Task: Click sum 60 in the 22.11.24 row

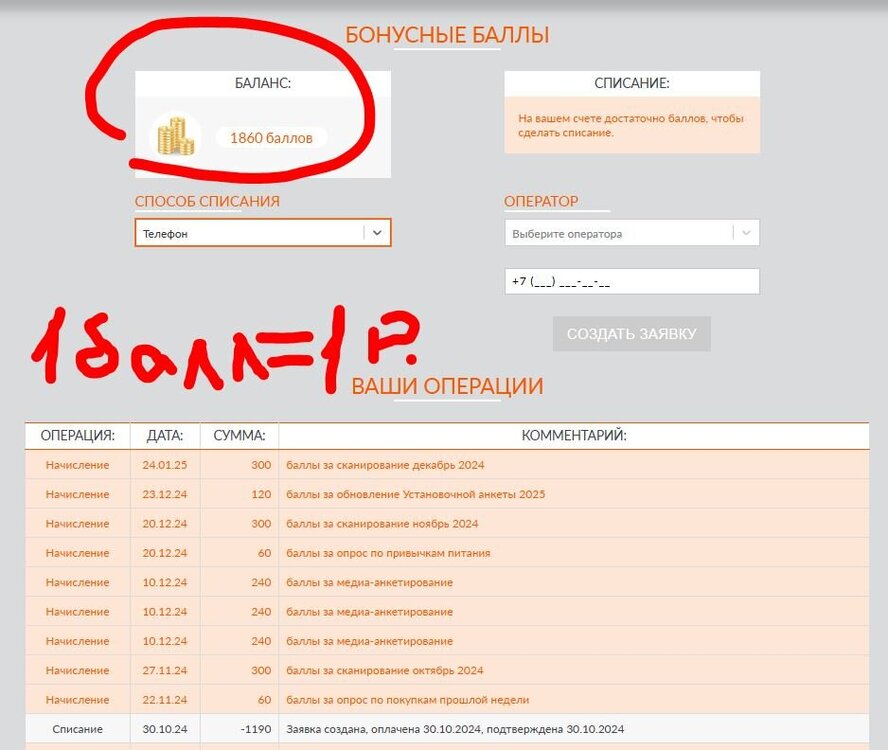Action: coord(264,700)
